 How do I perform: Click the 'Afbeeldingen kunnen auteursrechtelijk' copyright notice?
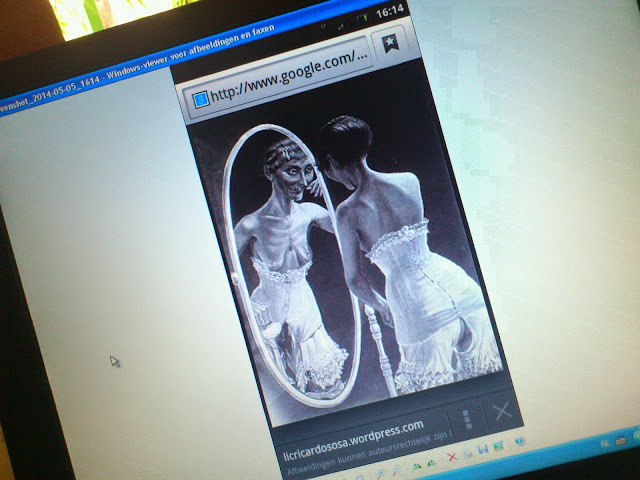(367, 454)
